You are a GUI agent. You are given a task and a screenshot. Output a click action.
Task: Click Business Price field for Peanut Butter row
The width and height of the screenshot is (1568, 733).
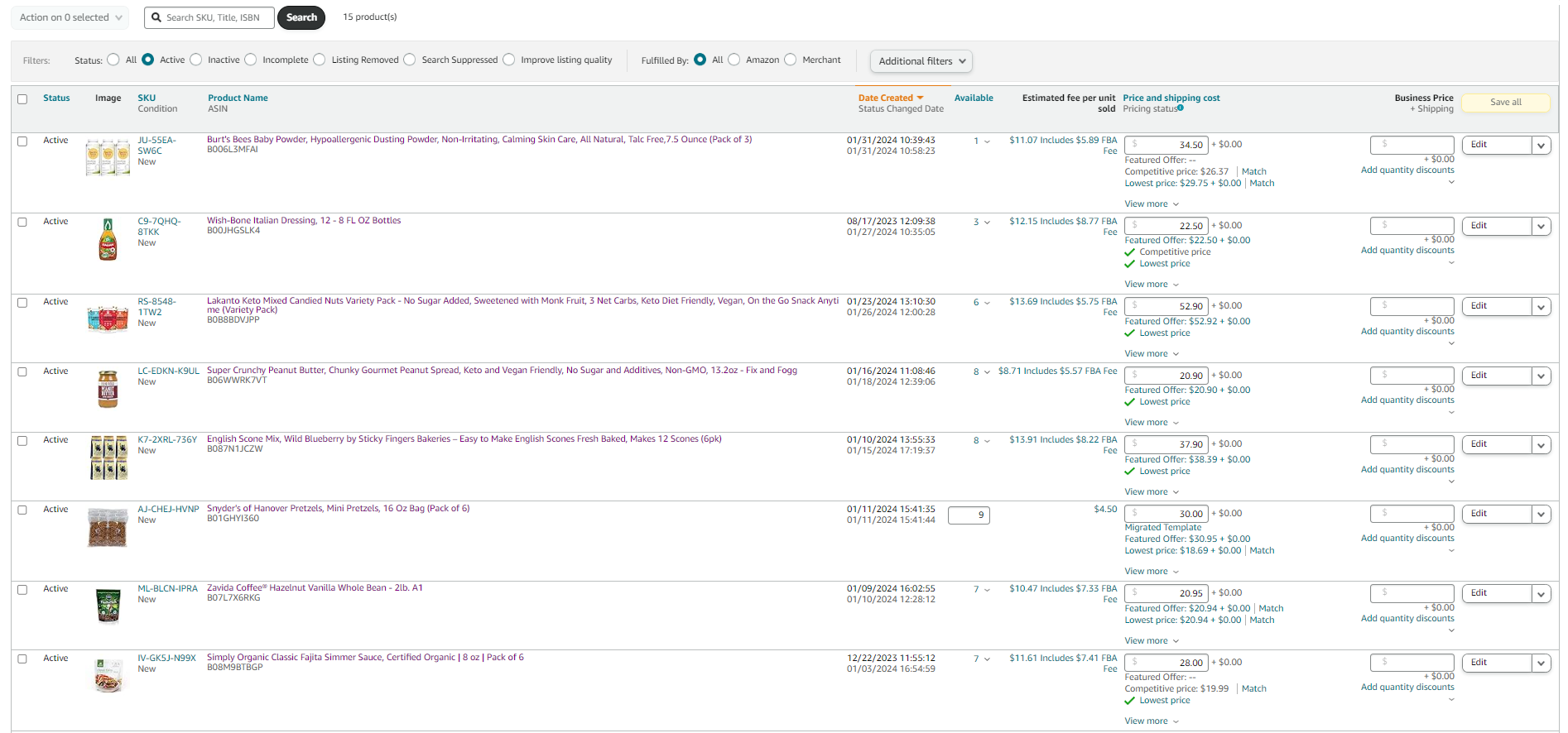click(x=1412, y=376)
